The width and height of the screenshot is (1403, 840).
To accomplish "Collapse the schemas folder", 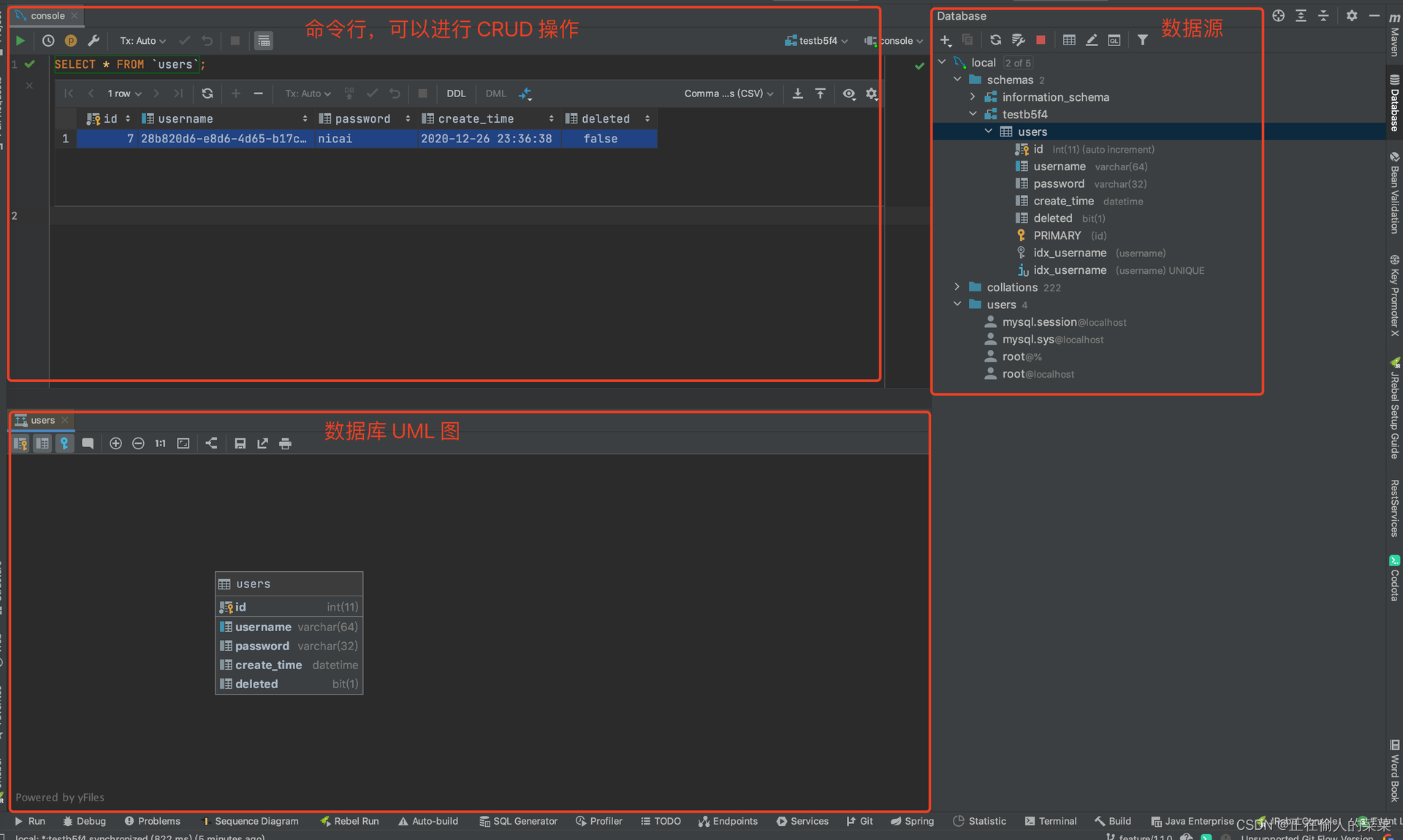I will pos(957,80).
